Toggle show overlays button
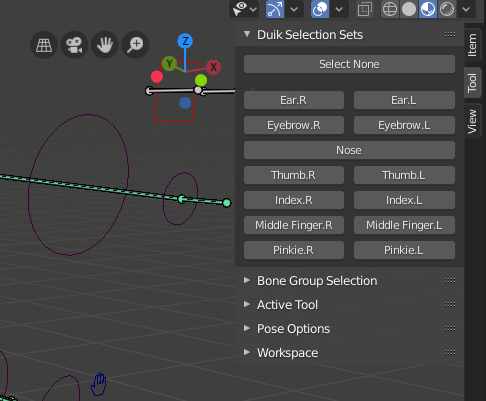 tap(320, 9)
